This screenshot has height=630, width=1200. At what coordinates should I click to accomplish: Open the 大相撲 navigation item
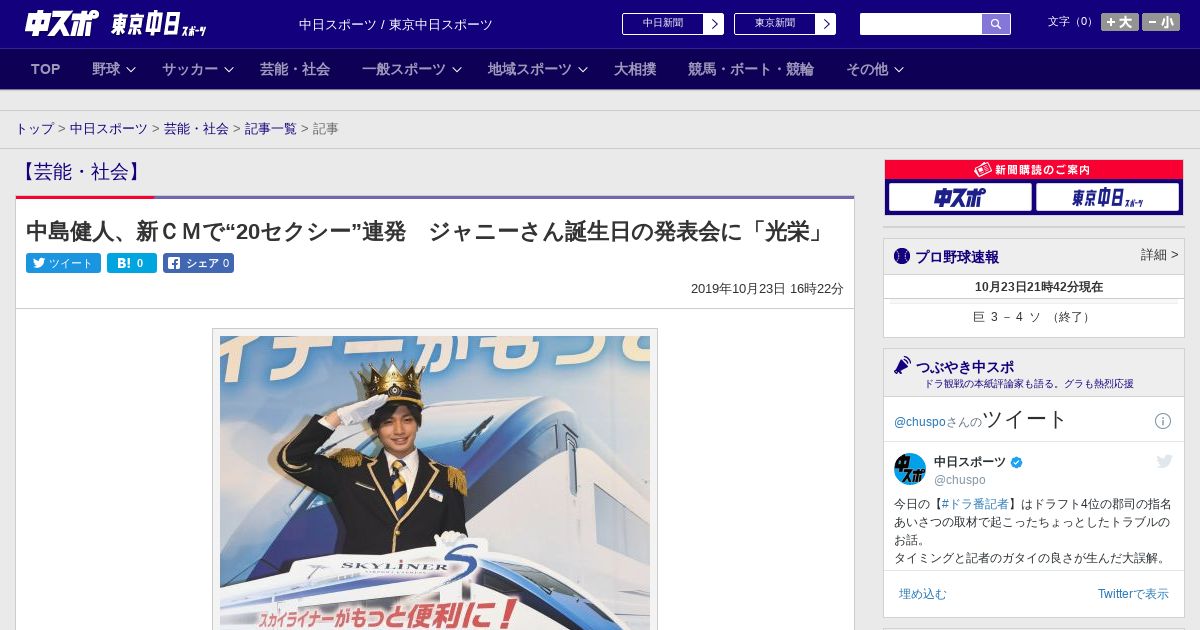635,69
